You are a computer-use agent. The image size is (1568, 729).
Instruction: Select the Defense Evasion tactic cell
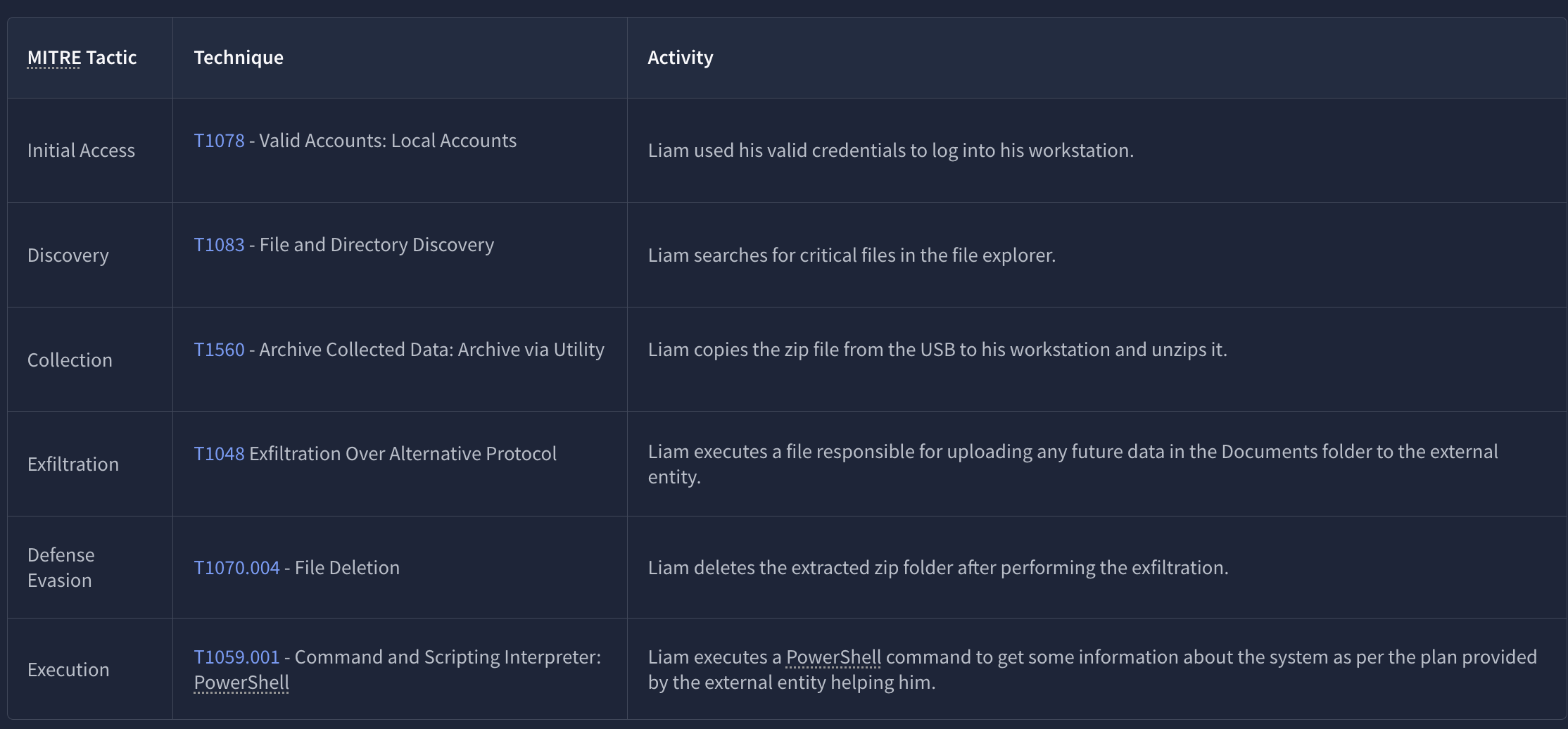pyautogui.click(x=61, y=568)
